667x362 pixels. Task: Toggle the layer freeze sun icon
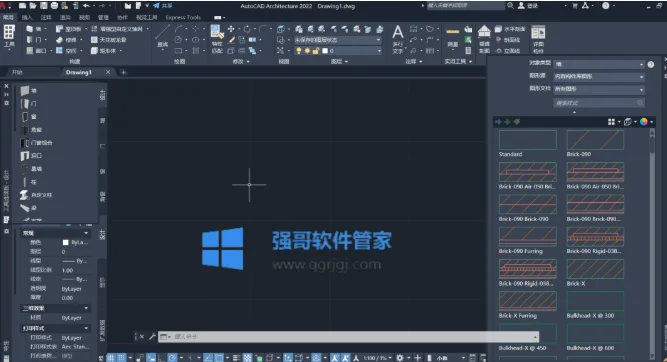click(307, 51)
